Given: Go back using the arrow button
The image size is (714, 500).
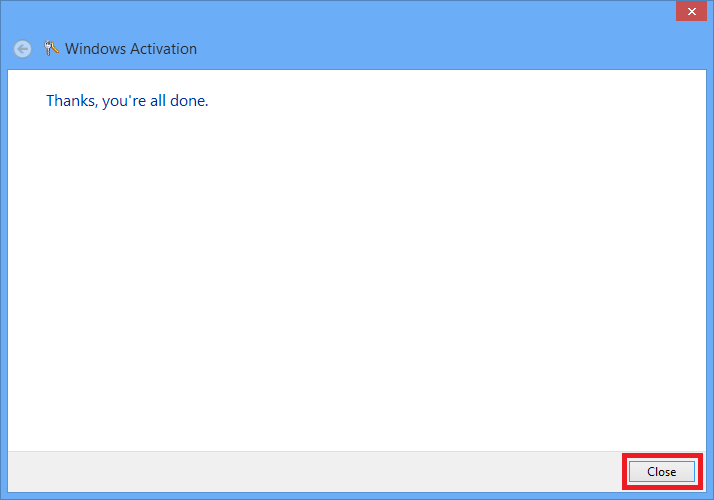Looking at the screenshot, I should 22,49.
